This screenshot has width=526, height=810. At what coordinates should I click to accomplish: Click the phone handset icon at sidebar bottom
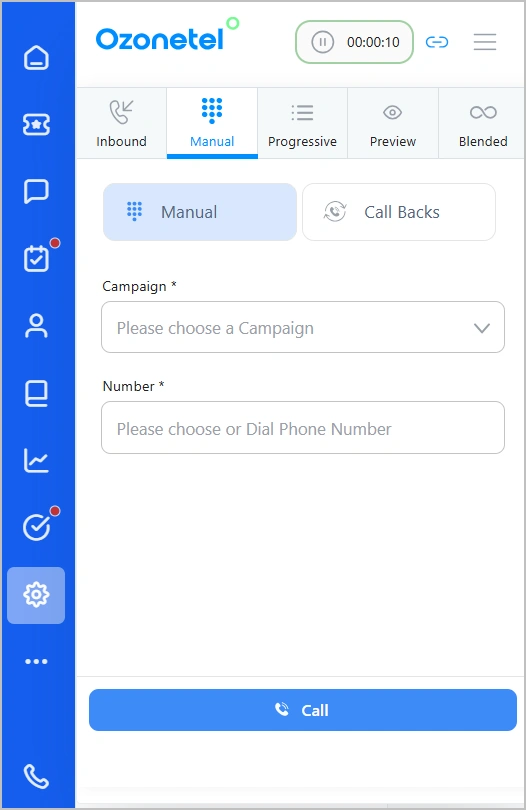pyautogui.click(x=36, y=776)
